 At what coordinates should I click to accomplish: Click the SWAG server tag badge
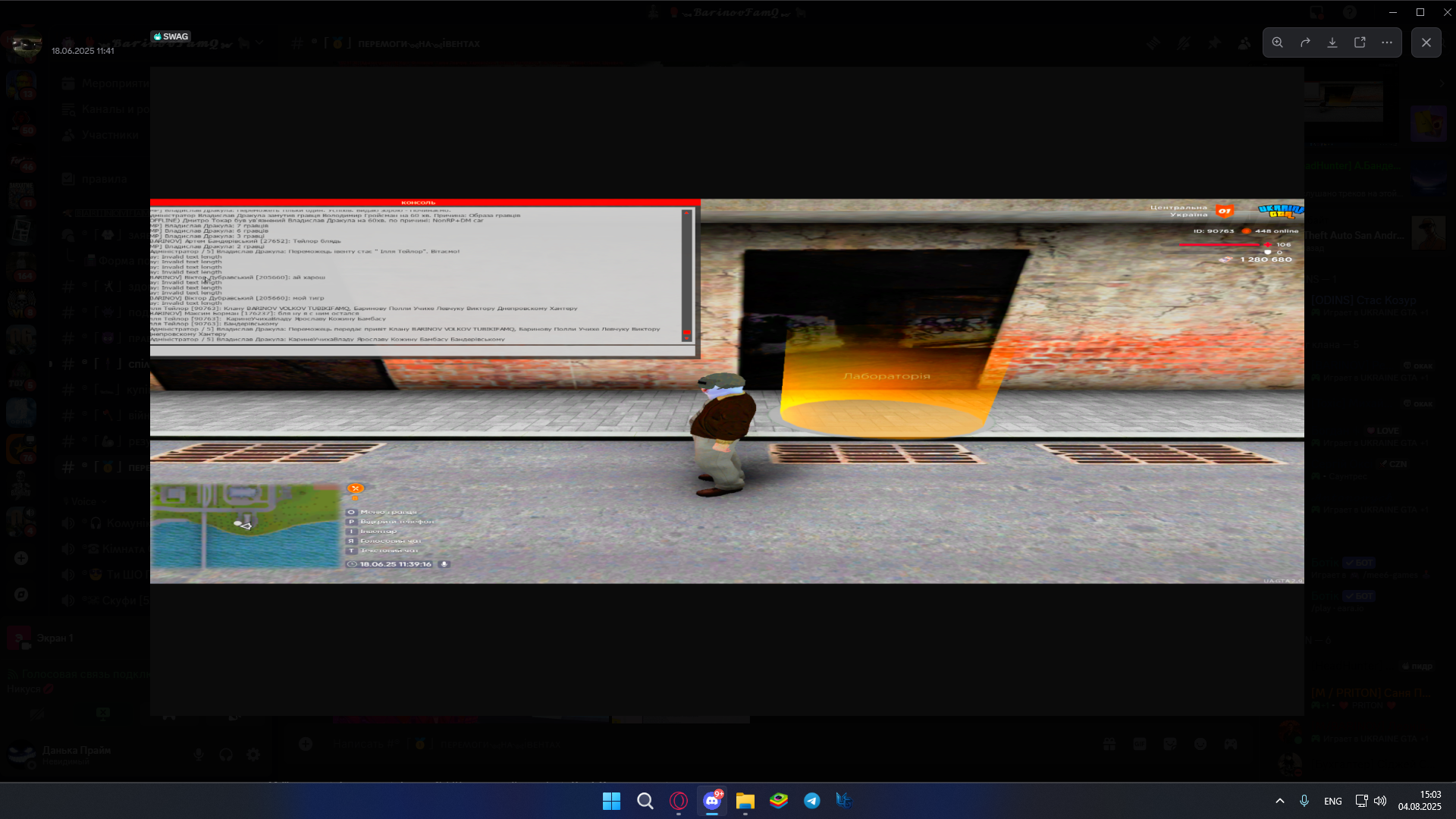pyautogui.click(x=171, y=36)
